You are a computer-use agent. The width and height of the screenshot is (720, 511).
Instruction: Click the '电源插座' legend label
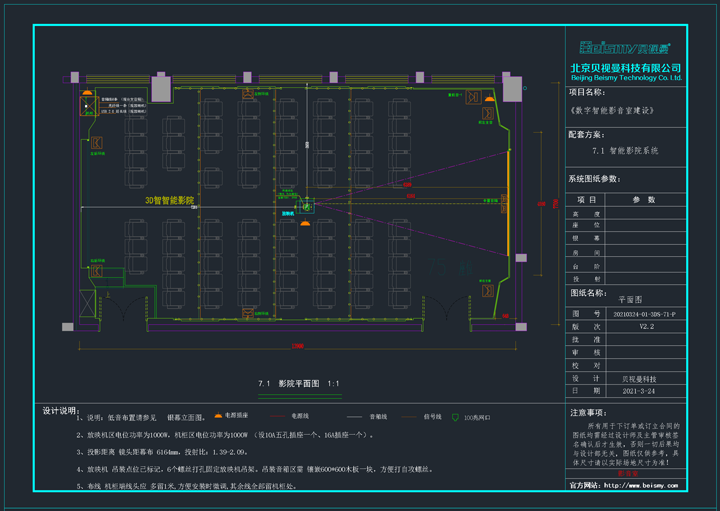[236, 415]
